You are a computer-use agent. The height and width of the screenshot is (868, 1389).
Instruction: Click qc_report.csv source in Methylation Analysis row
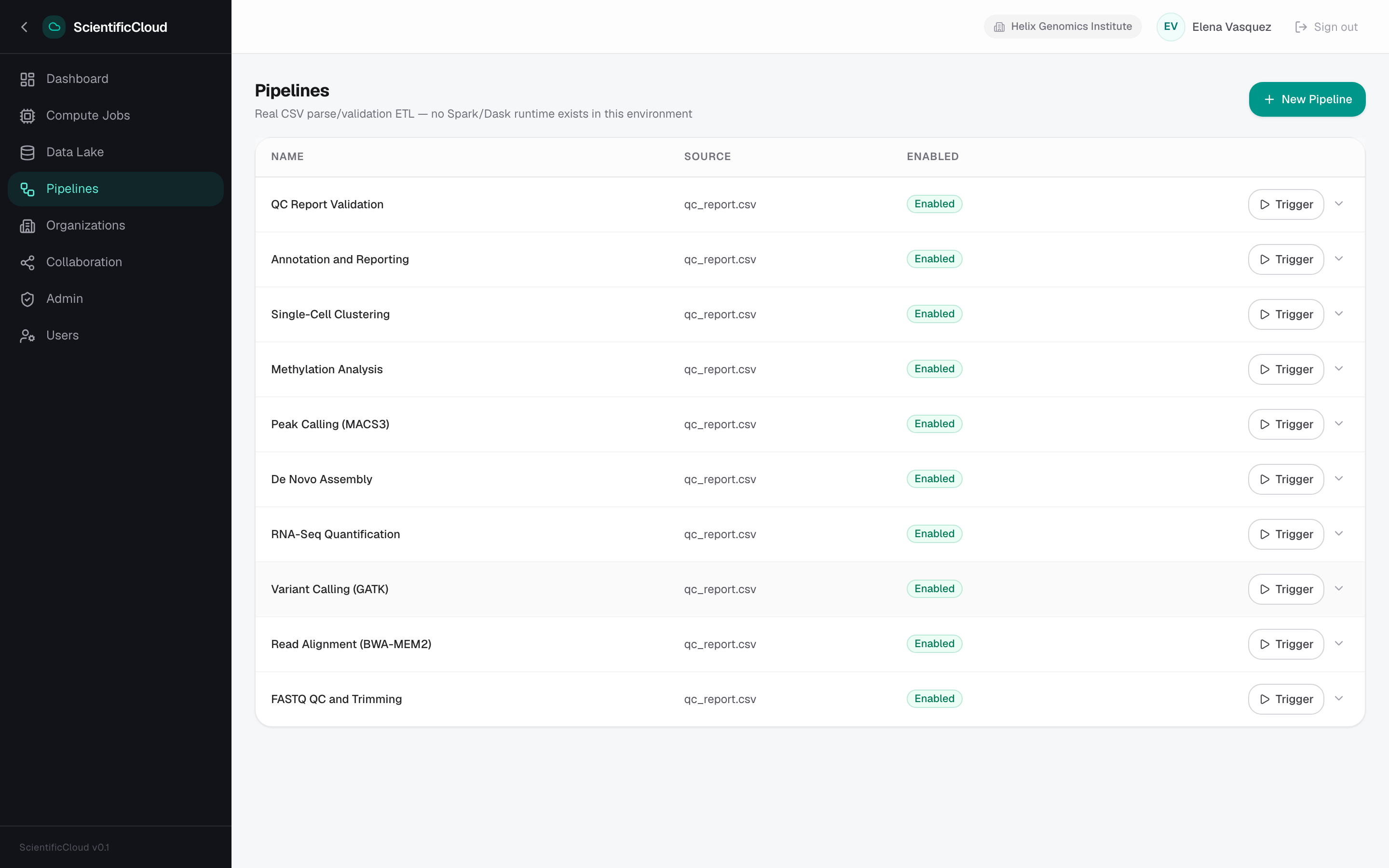720,369
